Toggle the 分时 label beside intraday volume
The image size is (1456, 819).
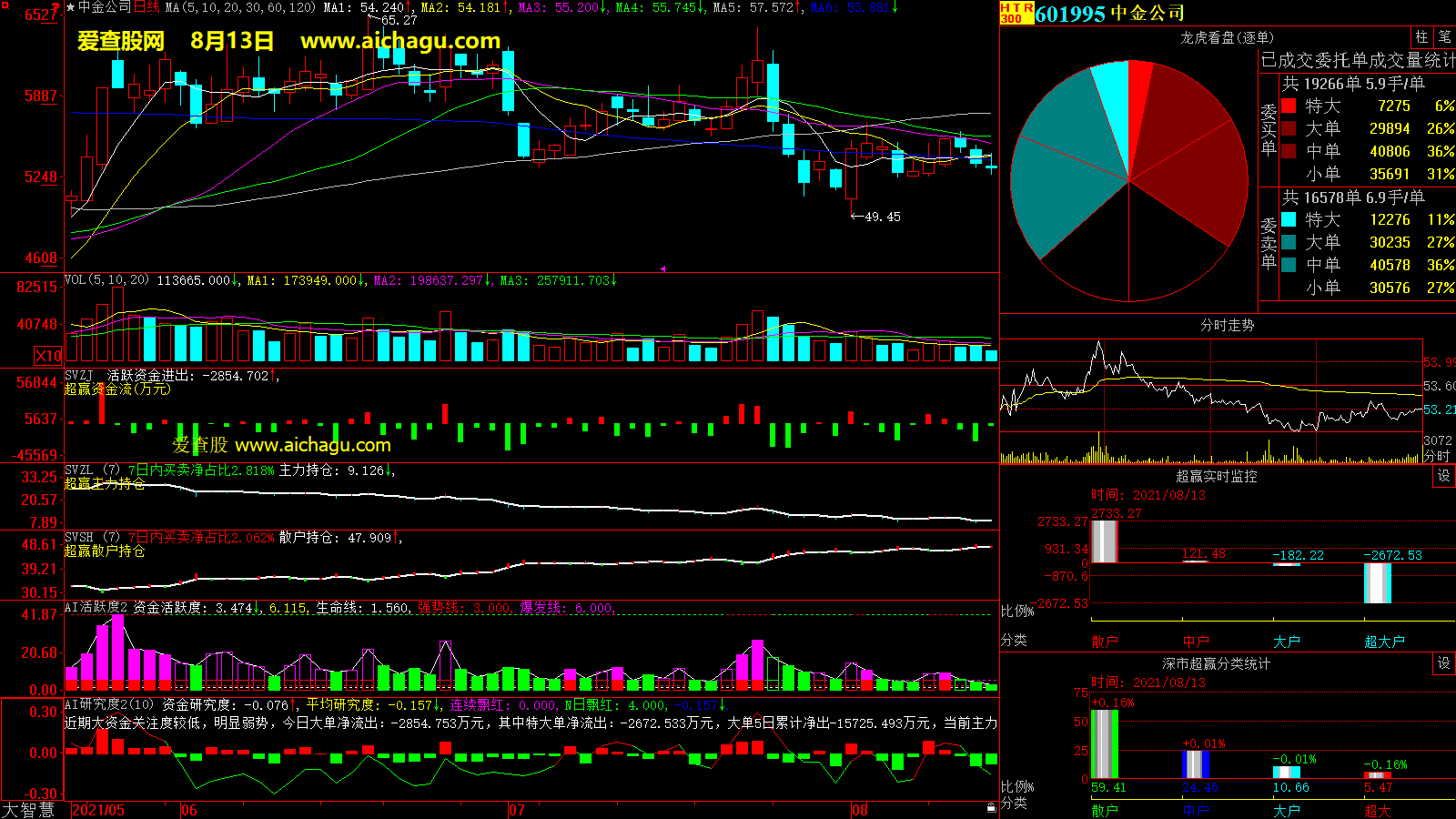[1437, 456]
